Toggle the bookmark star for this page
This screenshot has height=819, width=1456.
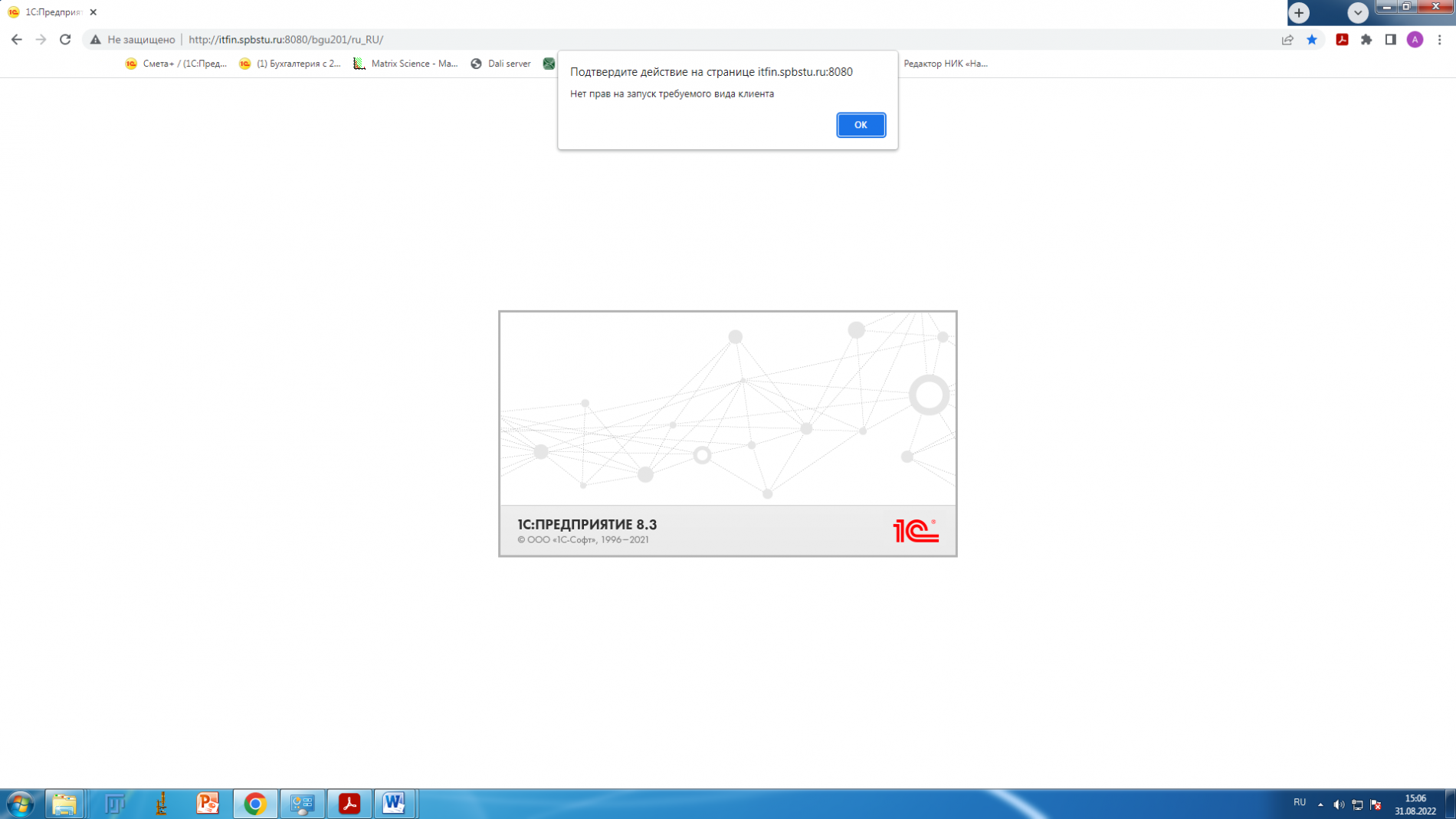pyautogui.click(x=1312, y=40)
